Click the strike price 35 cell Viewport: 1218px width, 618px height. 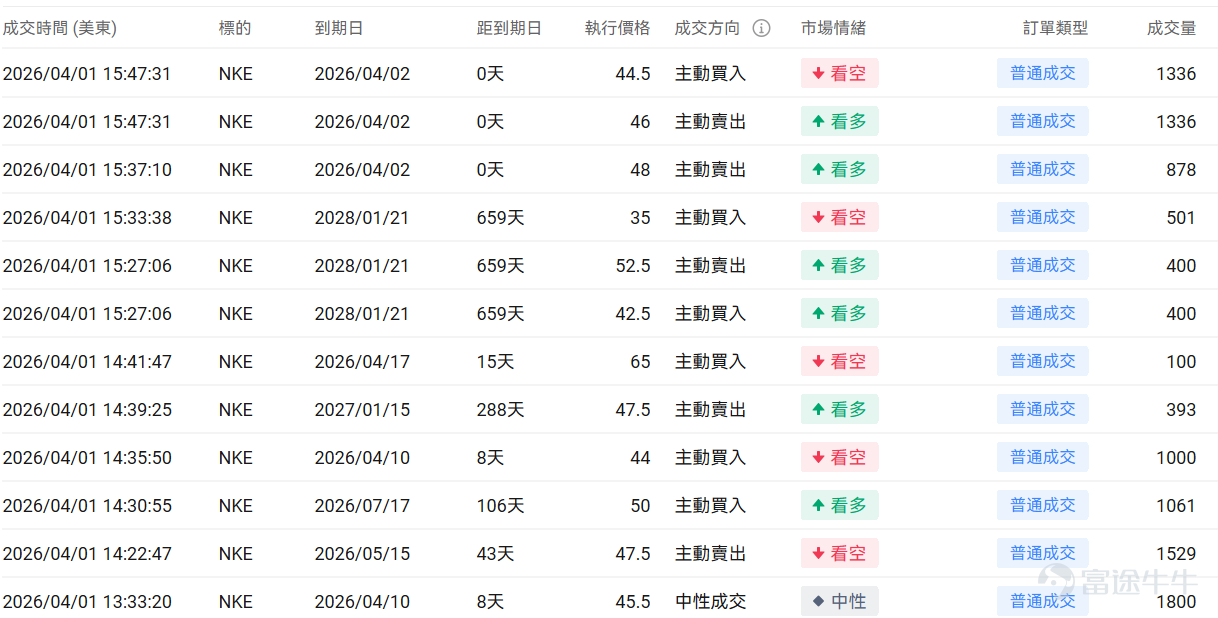[640, 218]
